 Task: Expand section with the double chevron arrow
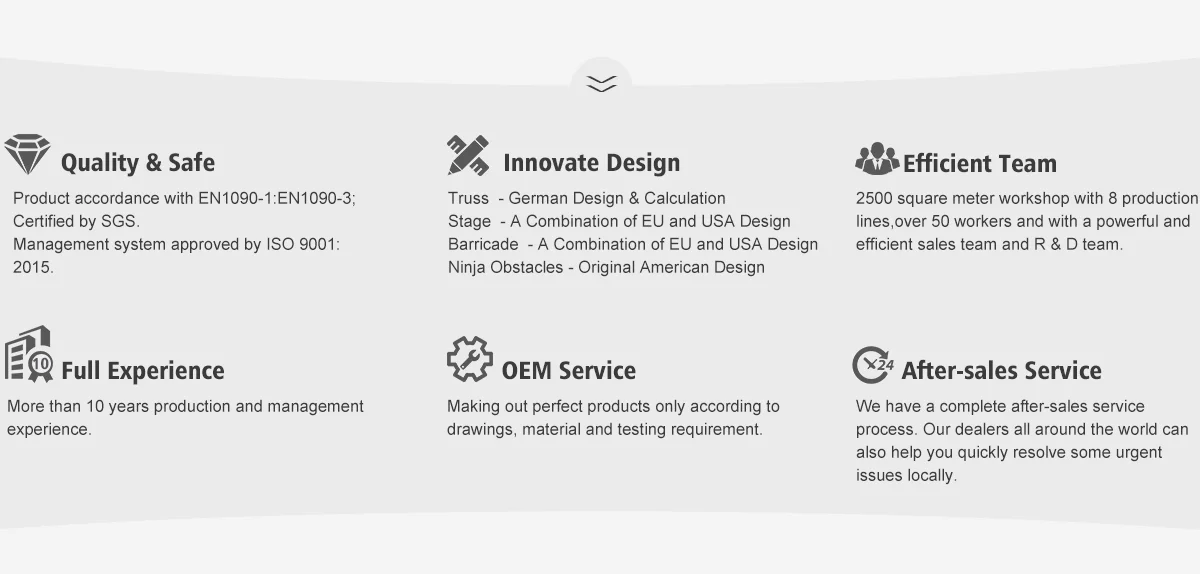(601, 84)
